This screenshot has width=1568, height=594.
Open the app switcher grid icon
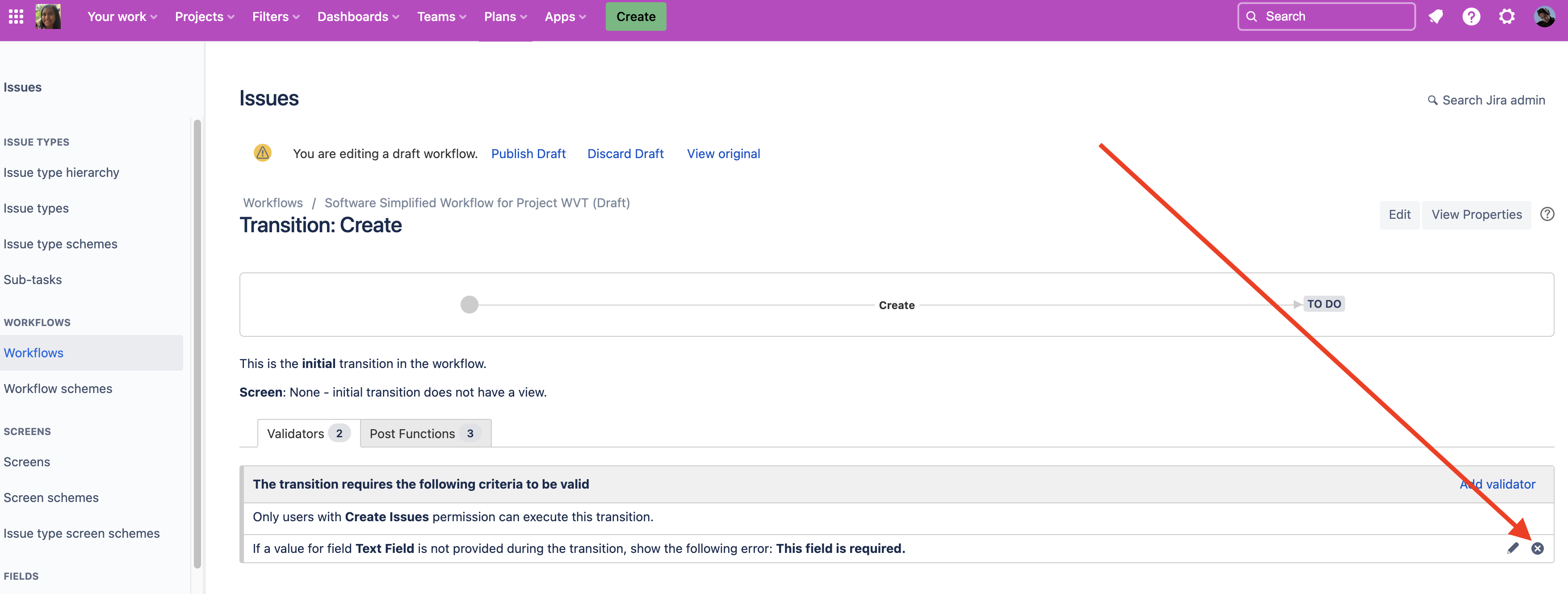pos(17,17)
